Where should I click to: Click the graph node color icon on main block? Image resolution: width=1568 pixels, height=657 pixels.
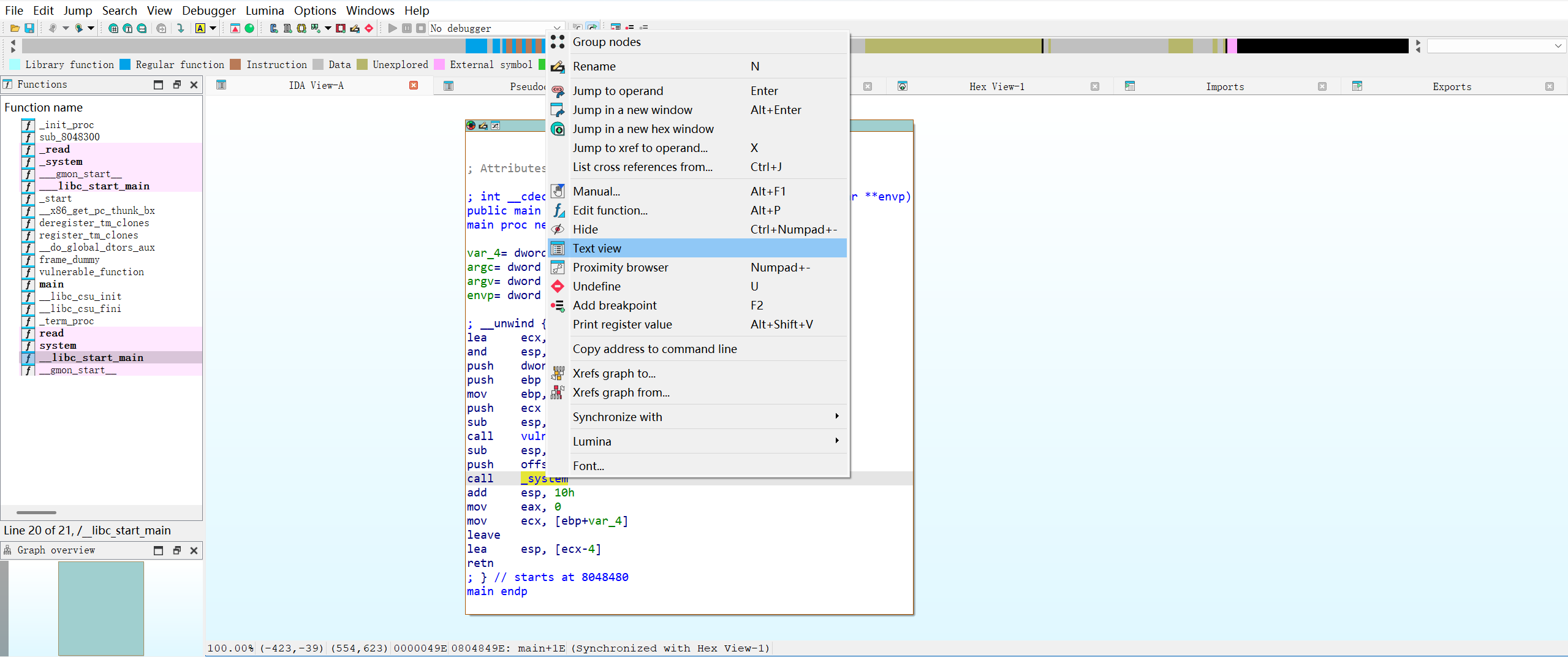[471, 126]
